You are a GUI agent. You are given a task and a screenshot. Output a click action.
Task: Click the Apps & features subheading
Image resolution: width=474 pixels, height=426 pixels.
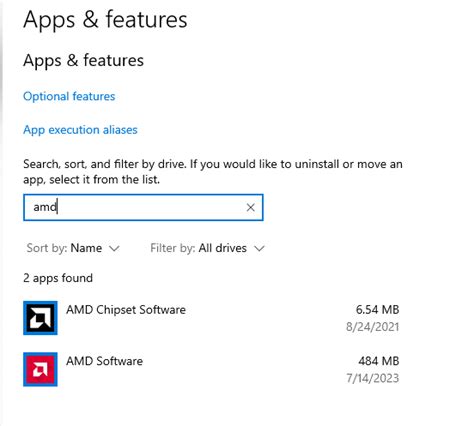[83, 61]
